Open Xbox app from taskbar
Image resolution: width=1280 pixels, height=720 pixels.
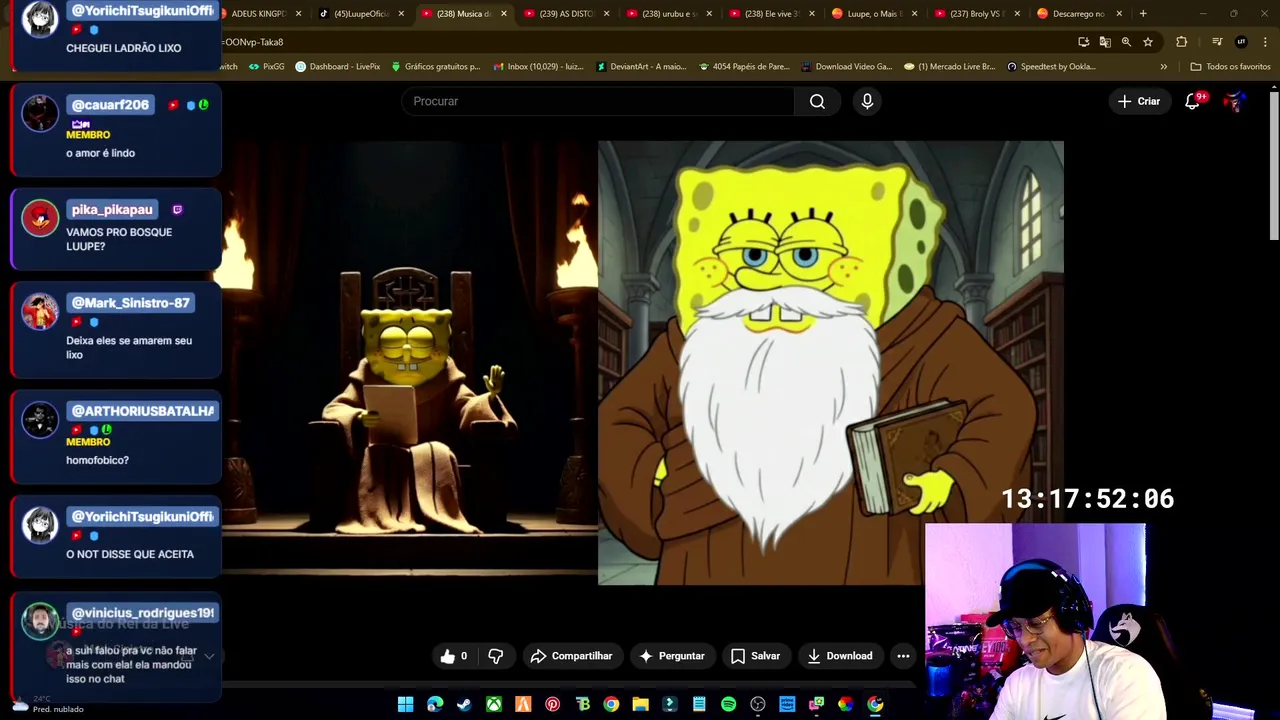tap(494, 704)
